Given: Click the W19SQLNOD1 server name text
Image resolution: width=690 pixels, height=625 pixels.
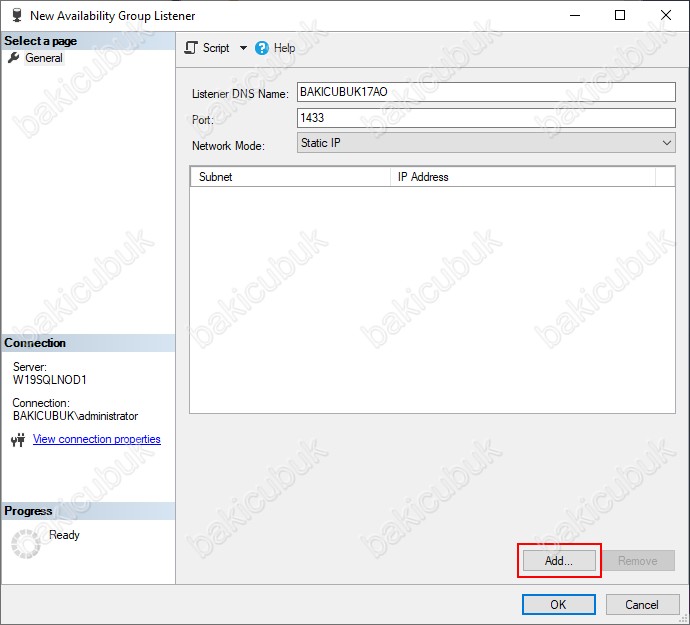Looking at the screenshot, I should tap(49, 379).
